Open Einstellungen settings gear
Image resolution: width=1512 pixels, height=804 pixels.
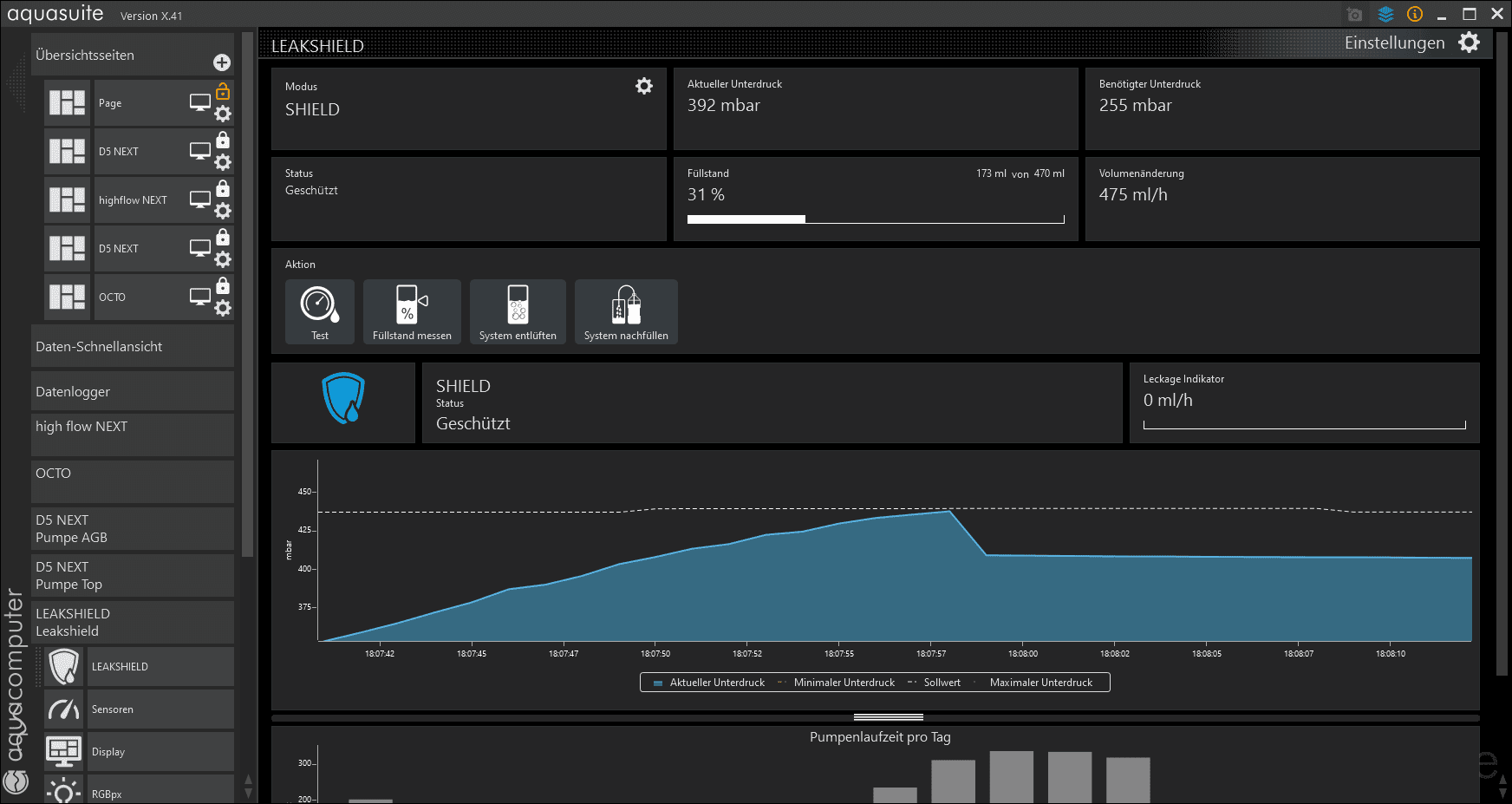pyautogui.click(x=1470, y=42)
